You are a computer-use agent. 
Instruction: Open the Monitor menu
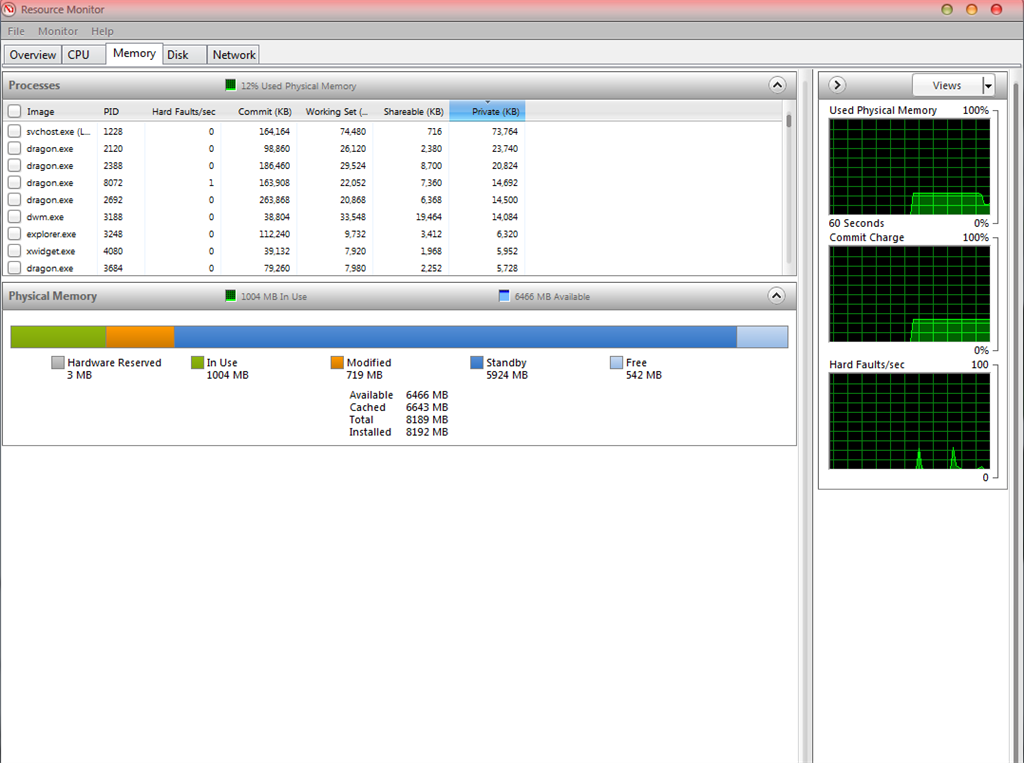coord(57,31)
